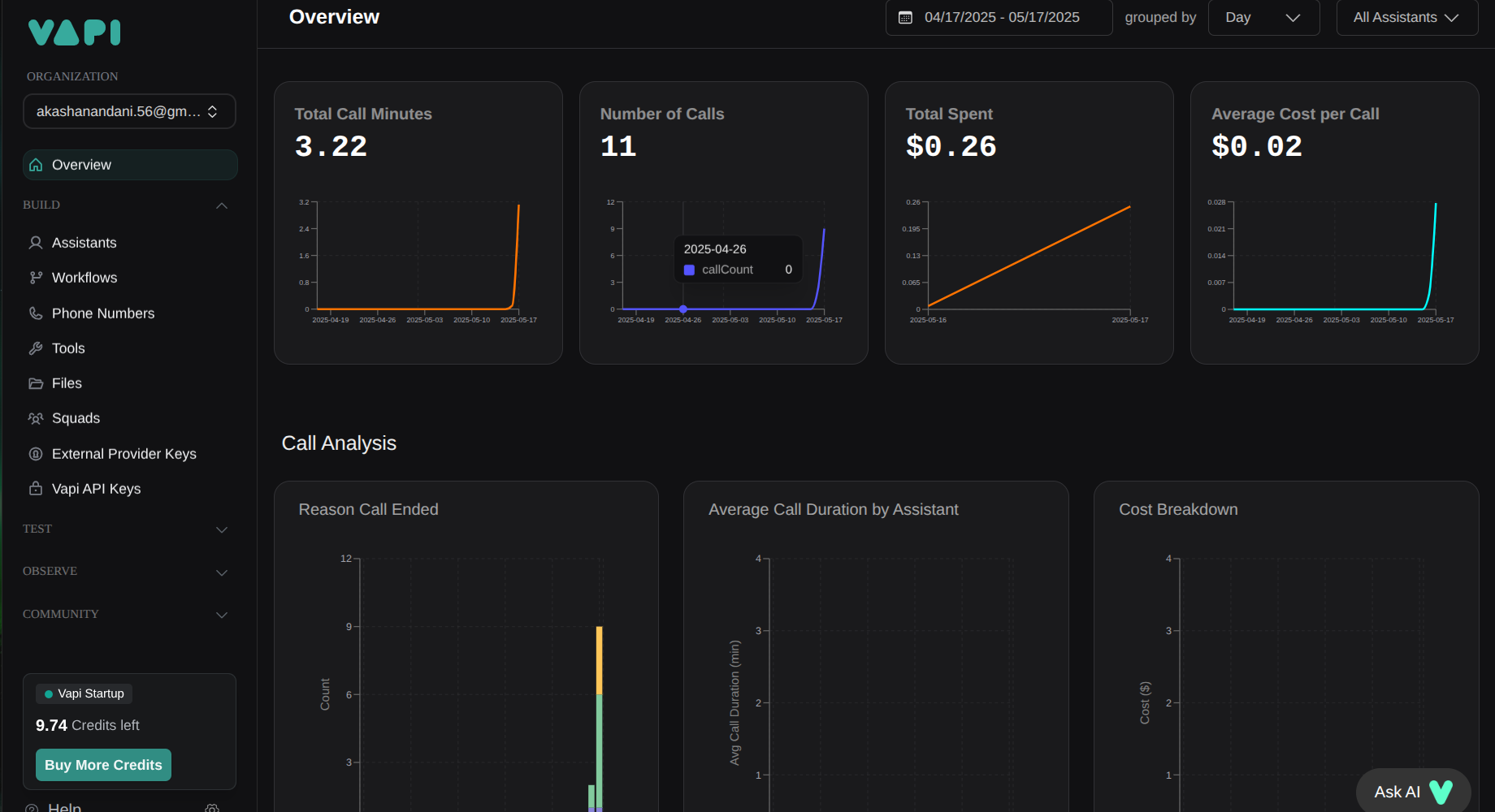Click the Overview home icon

[36, 165]
